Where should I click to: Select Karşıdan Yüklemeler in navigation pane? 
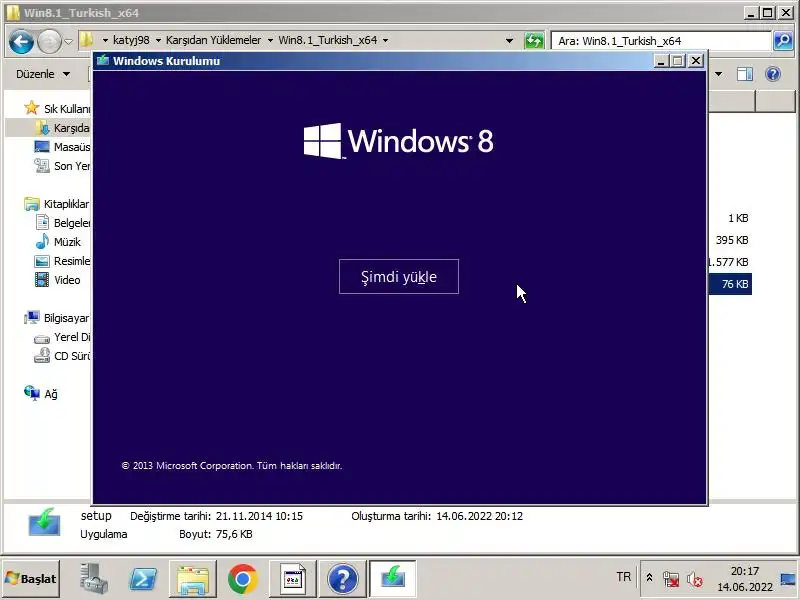click(64, 128)
